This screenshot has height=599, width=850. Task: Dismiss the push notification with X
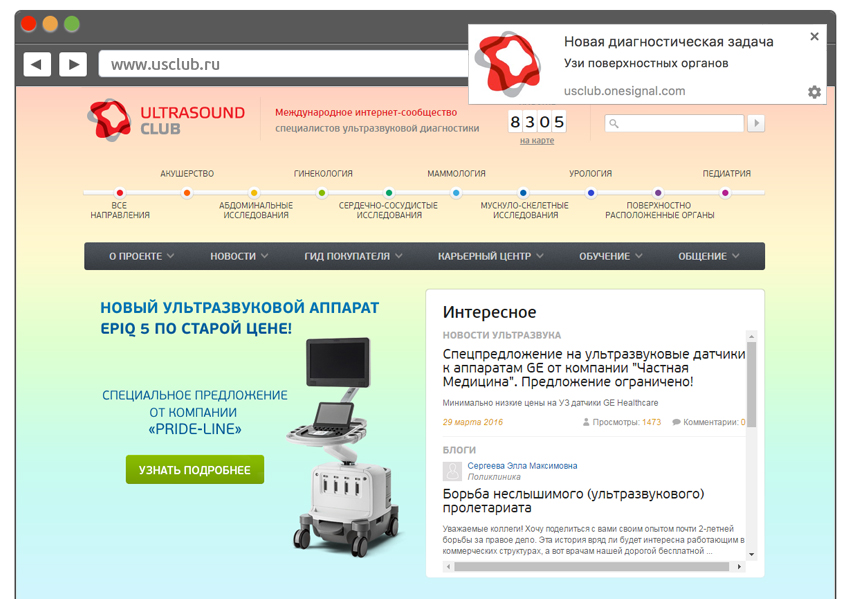(x=814, y=36)
